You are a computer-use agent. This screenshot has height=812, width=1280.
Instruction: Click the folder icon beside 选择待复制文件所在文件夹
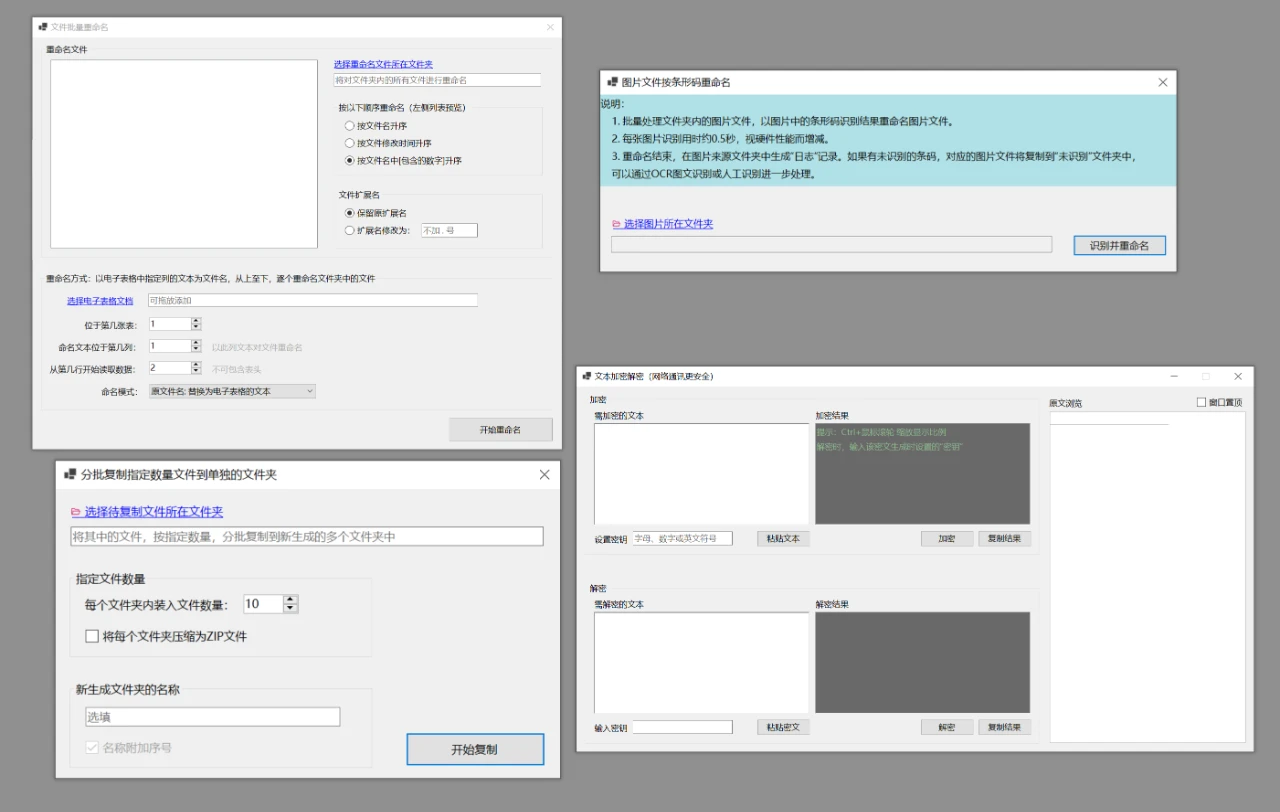[76, 512]
